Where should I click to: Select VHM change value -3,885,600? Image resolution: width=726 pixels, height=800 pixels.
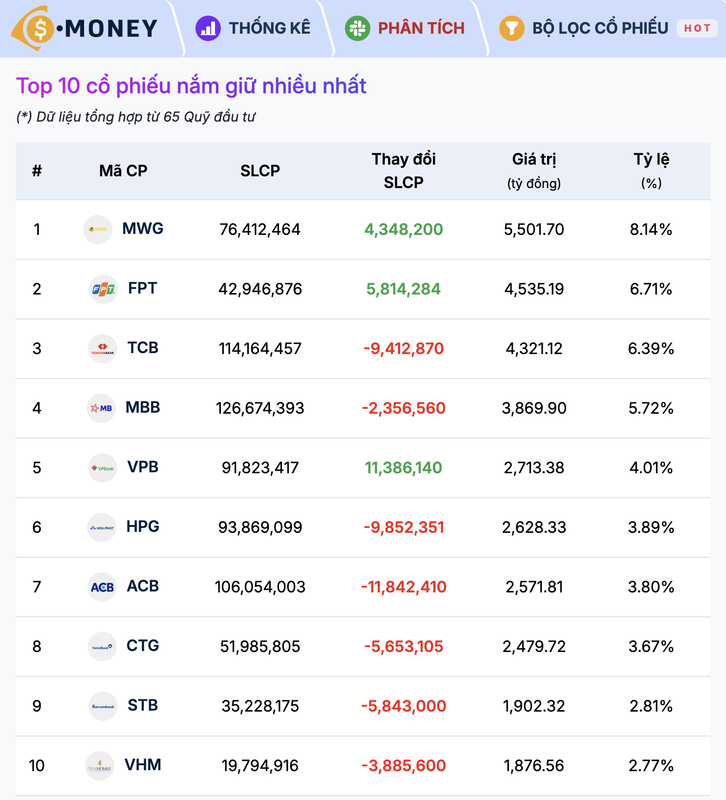click(404, 766)
